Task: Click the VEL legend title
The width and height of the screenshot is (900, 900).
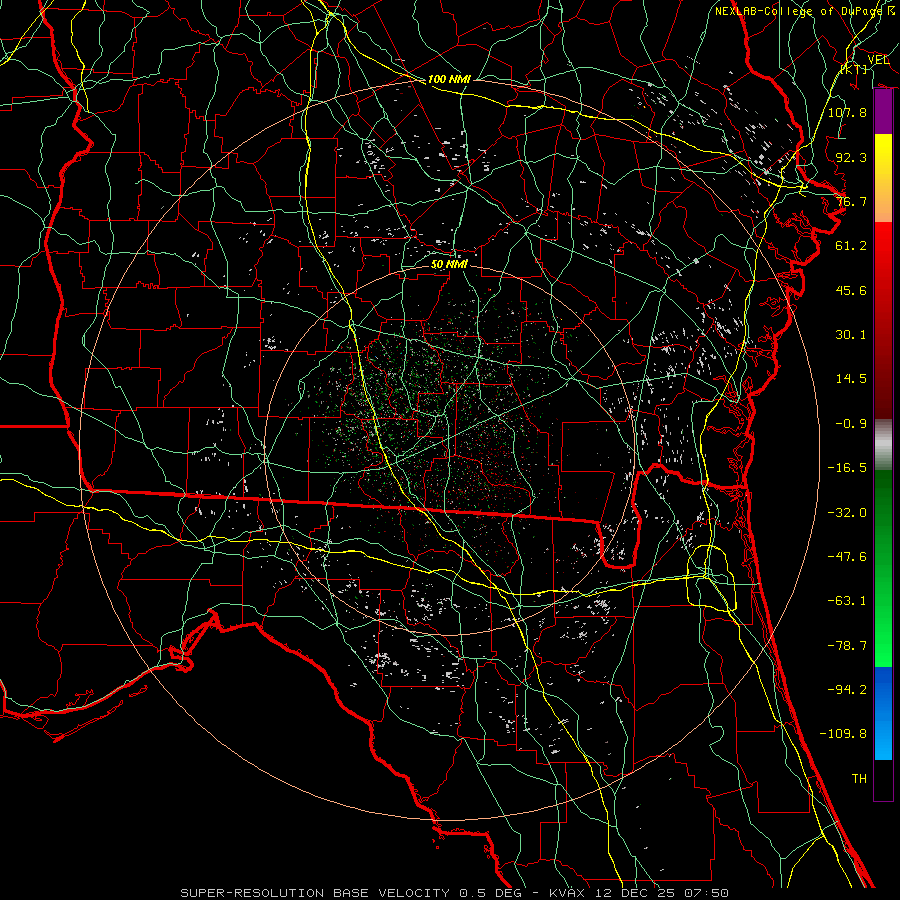Action: tap(878, 60)
